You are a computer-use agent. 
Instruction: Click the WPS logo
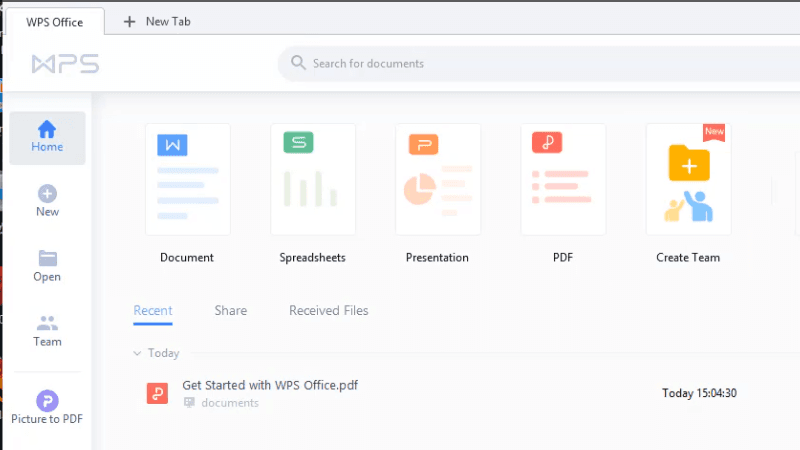point(65,64)
